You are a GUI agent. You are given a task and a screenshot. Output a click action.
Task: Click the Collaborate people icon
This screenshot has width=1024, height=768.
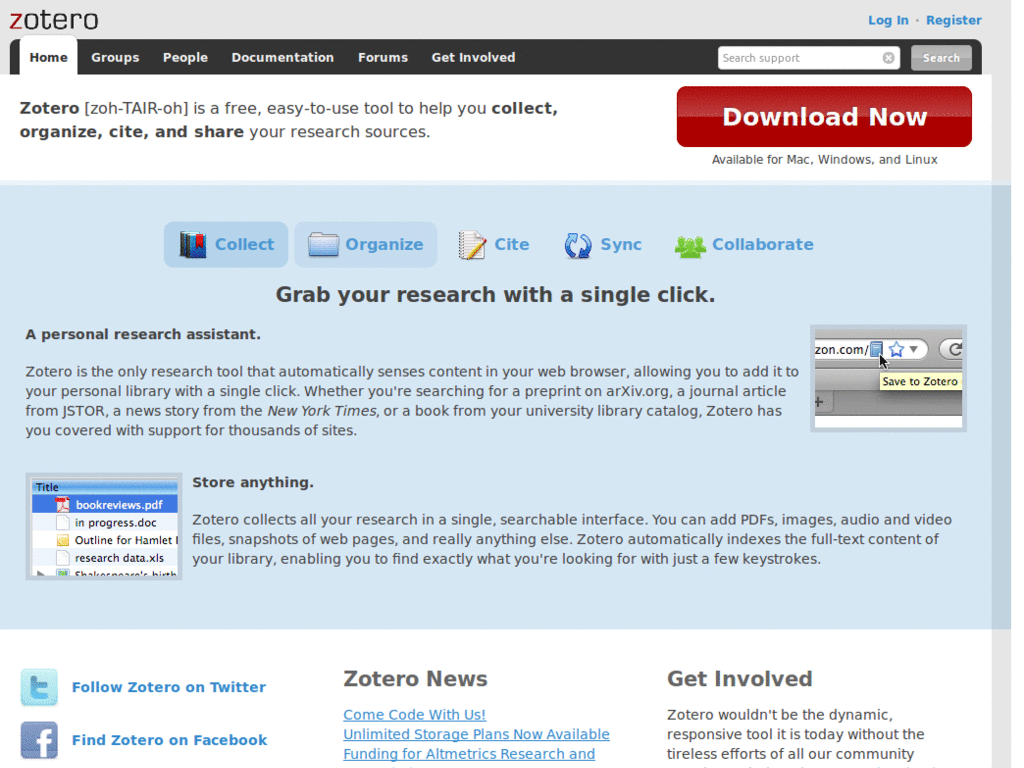click(x=690, y=246)
